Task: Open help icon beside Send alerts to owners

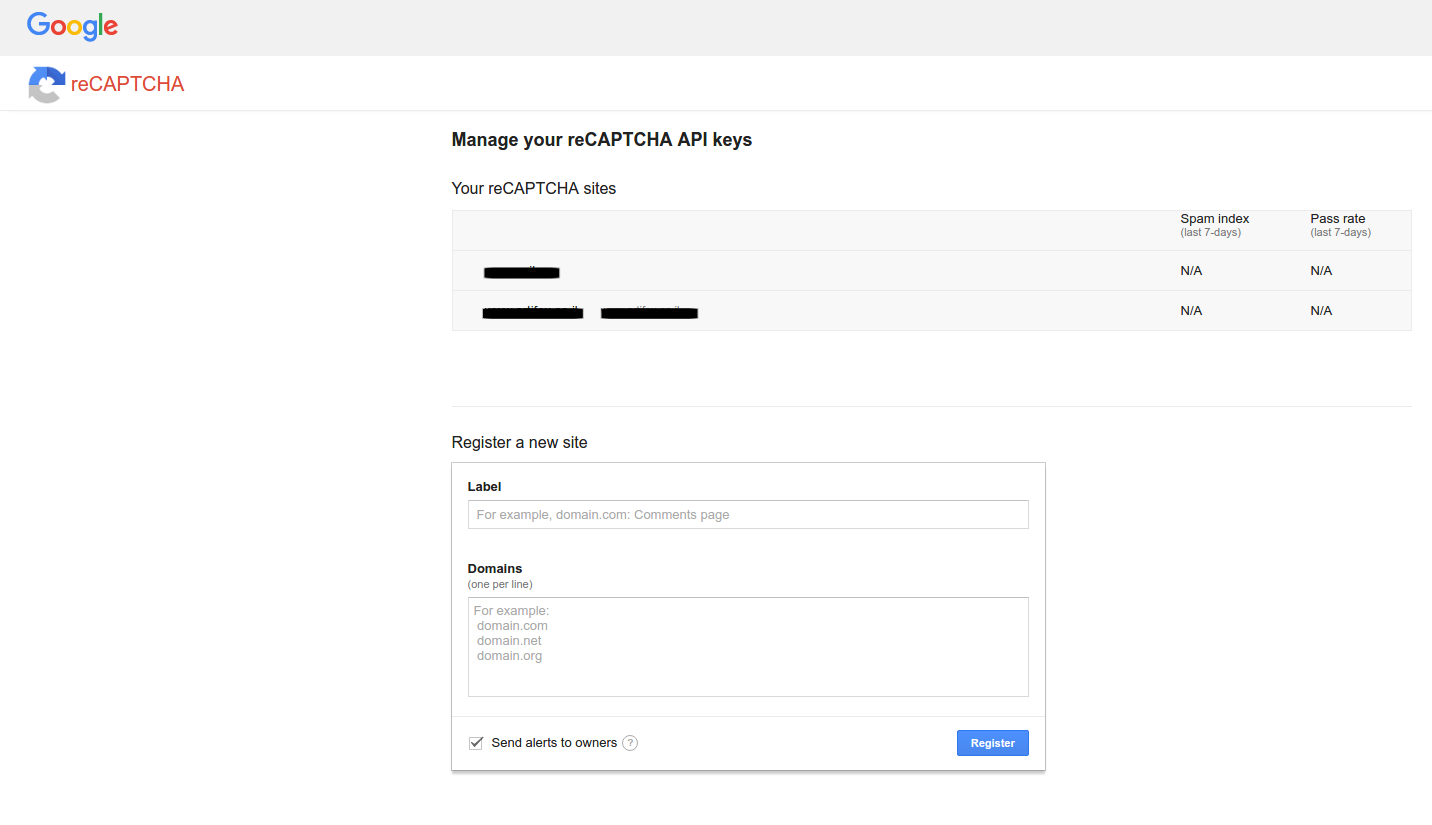Action: (x=630, y=743)
